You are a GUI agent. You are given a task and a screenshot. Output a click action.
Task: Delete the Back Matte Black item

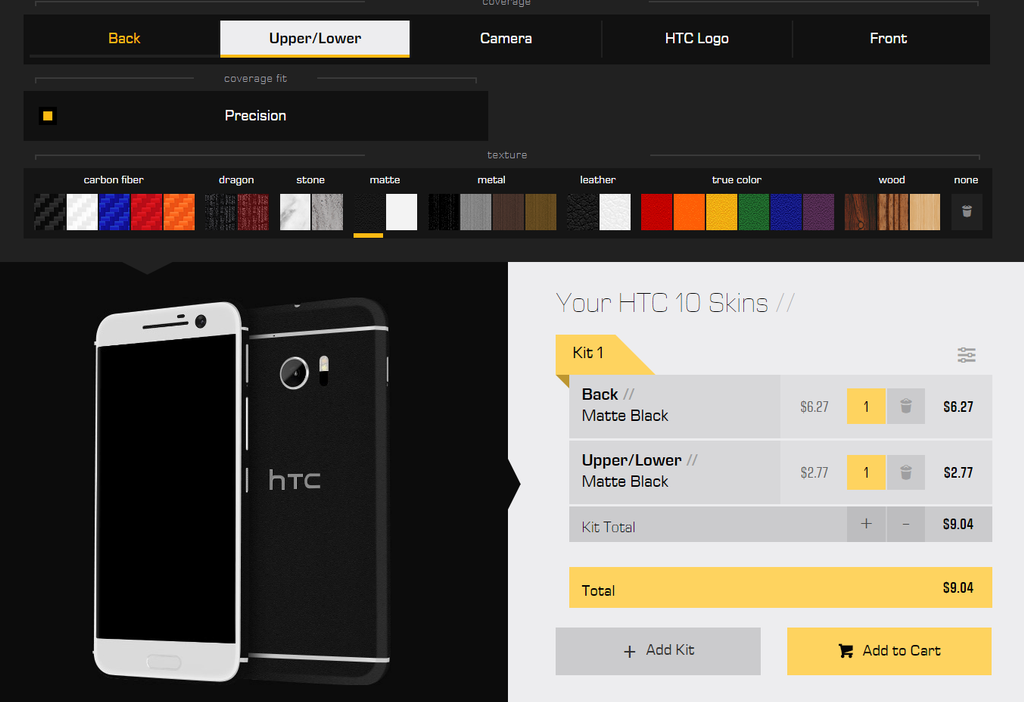point(906,406)
